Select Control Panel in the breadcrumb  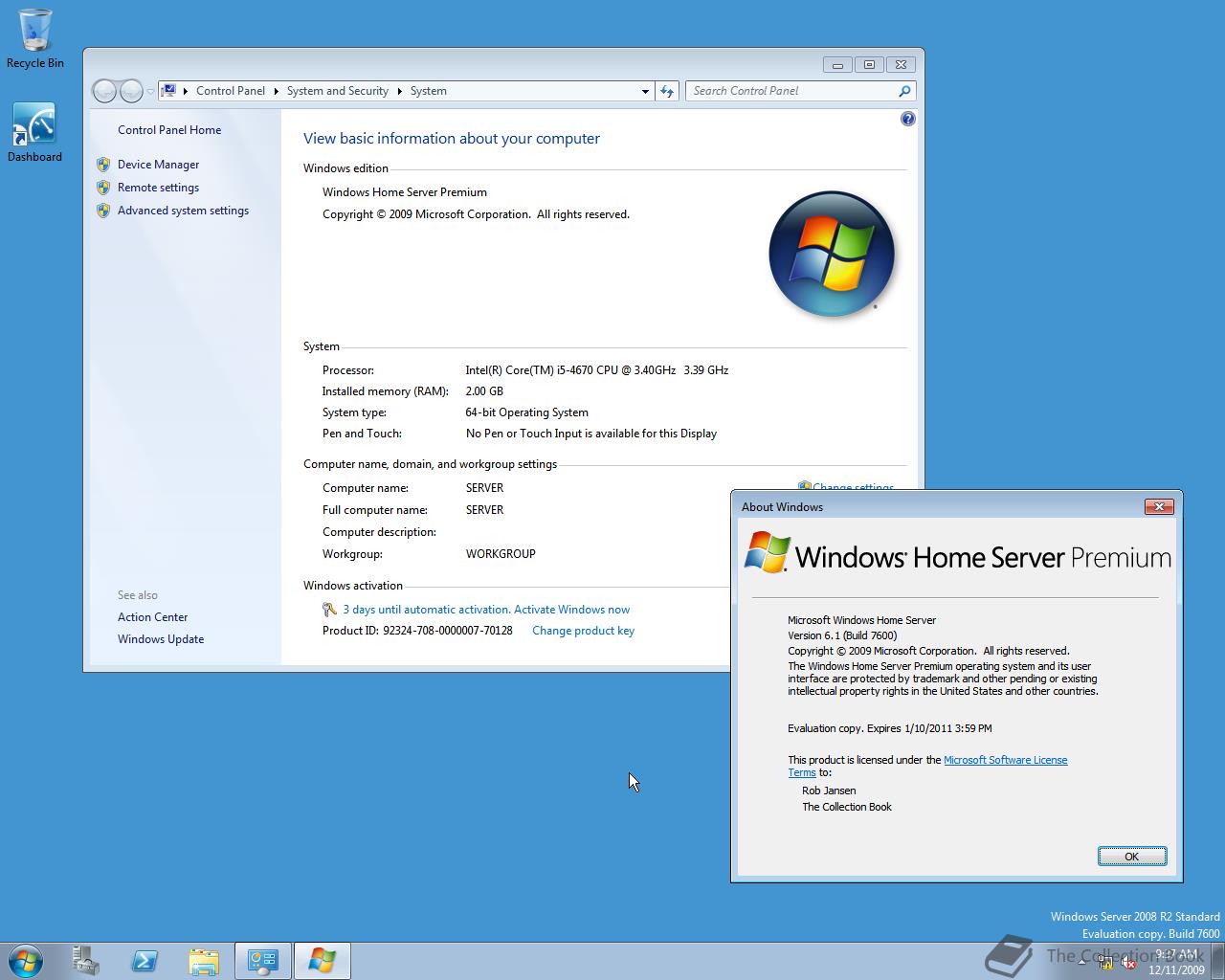click(231, 91)
